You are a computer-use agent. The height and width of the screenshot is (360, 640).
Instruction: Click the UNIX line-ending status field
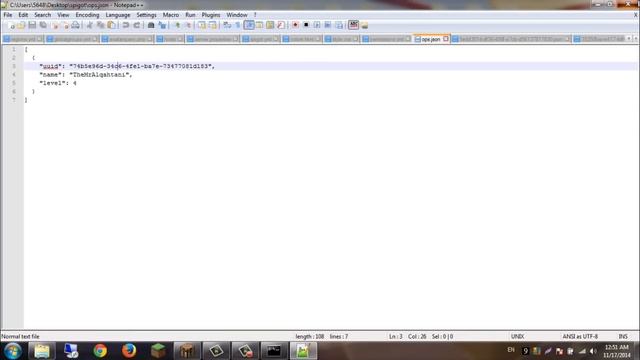(518, 337)
